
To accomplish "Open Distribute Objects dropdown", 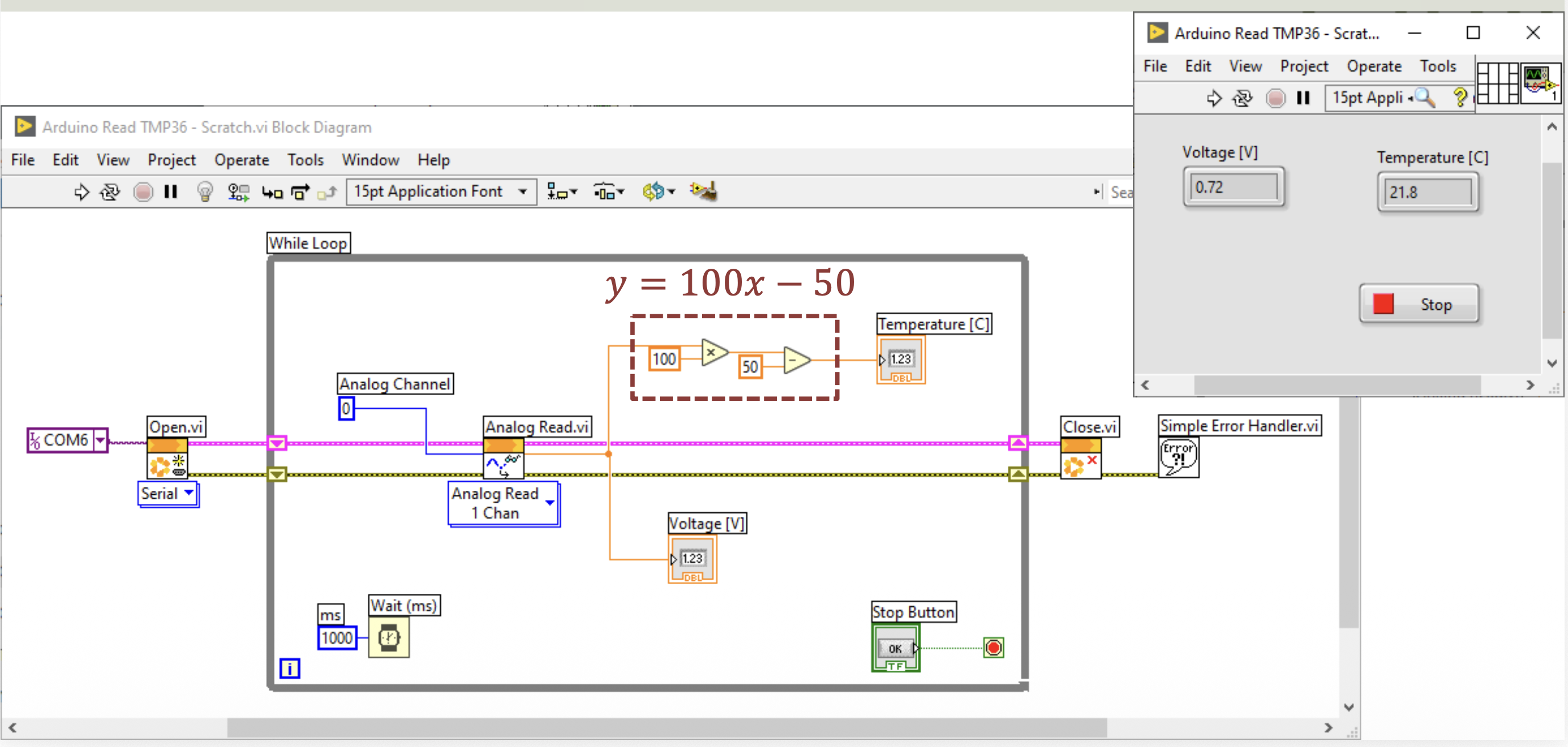I will point(608,192).
